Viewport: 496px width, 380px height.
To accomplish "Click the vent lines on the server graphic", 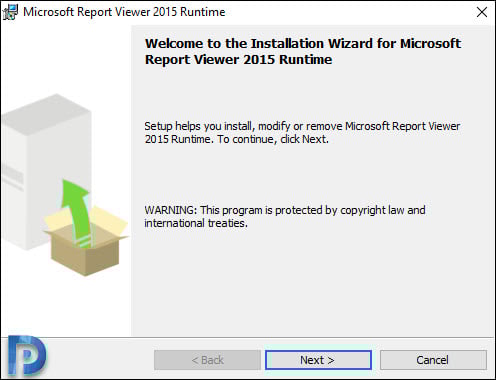I will [13, 177].
